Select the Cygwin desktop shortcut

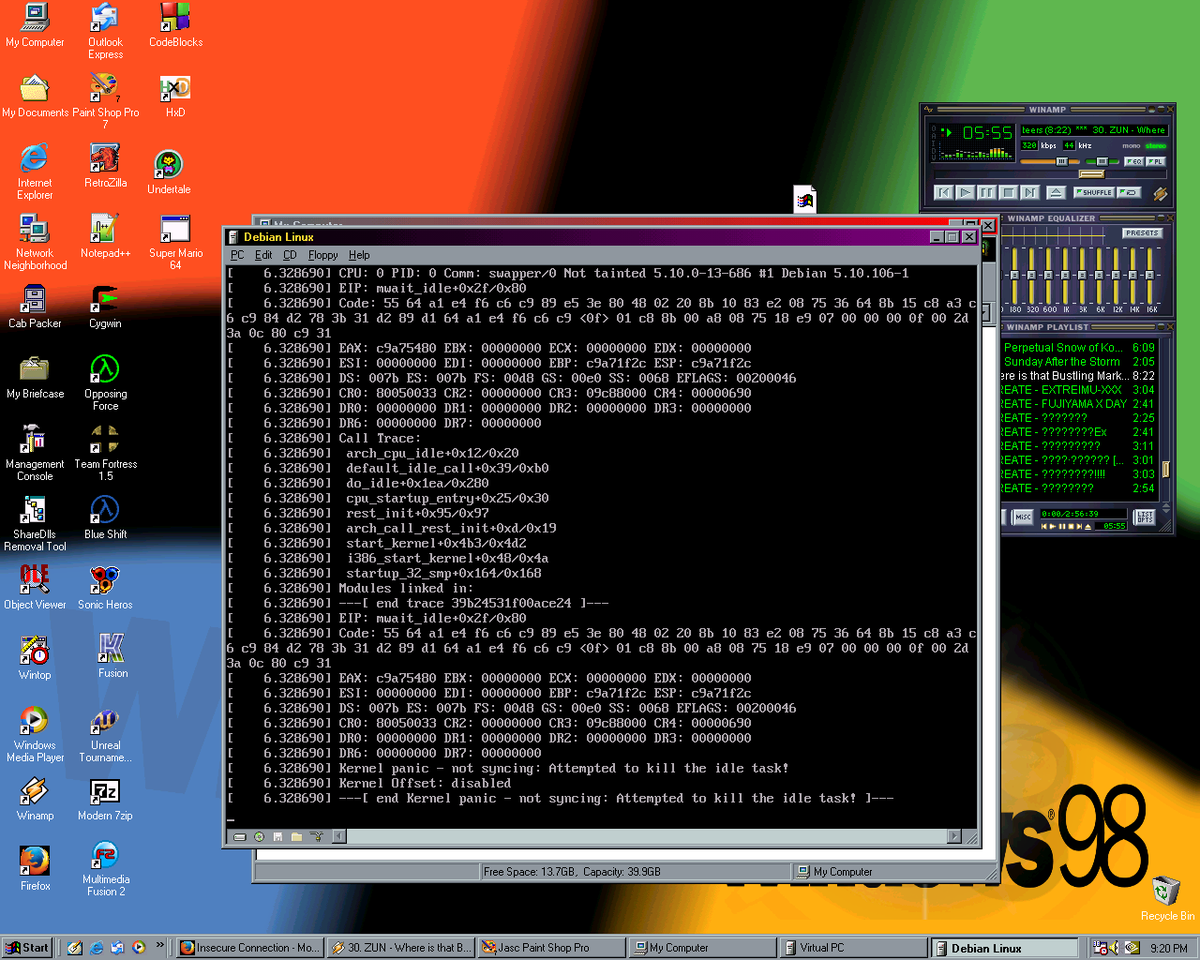coord(105,306)
